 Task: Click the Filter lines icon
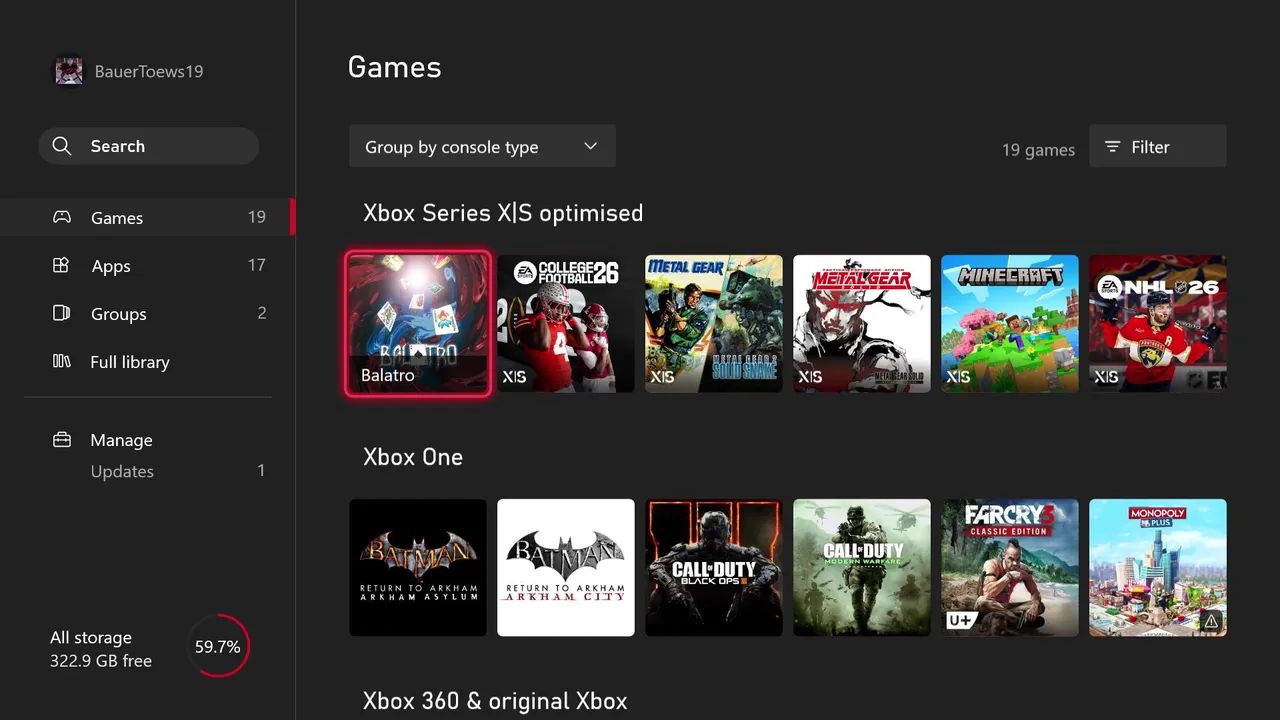1112,147
